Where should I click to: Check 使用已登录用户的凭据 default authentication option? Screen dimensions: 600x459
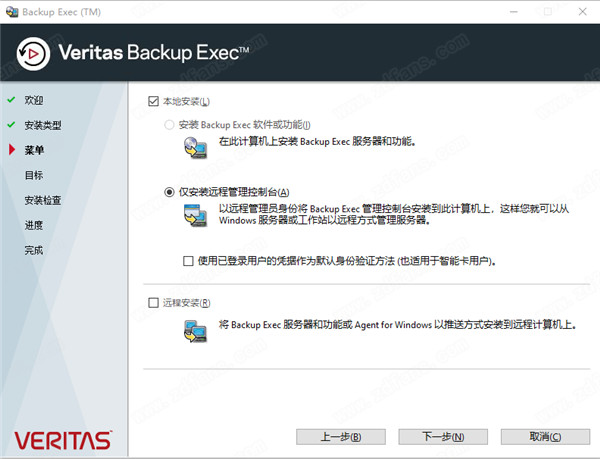coord(188,261)
